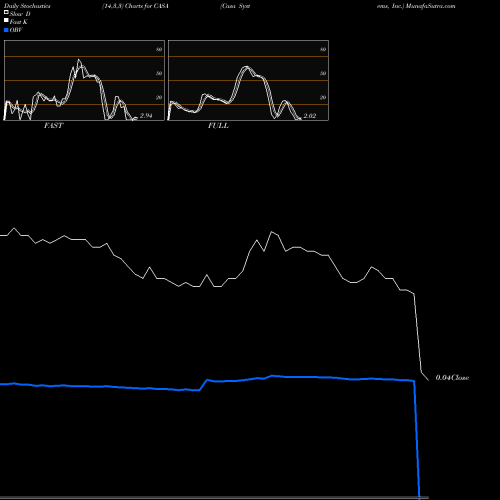Screen dimensions: 500x500
Task: Click the Fast K legend swatch
Action: tap(6, 21)
